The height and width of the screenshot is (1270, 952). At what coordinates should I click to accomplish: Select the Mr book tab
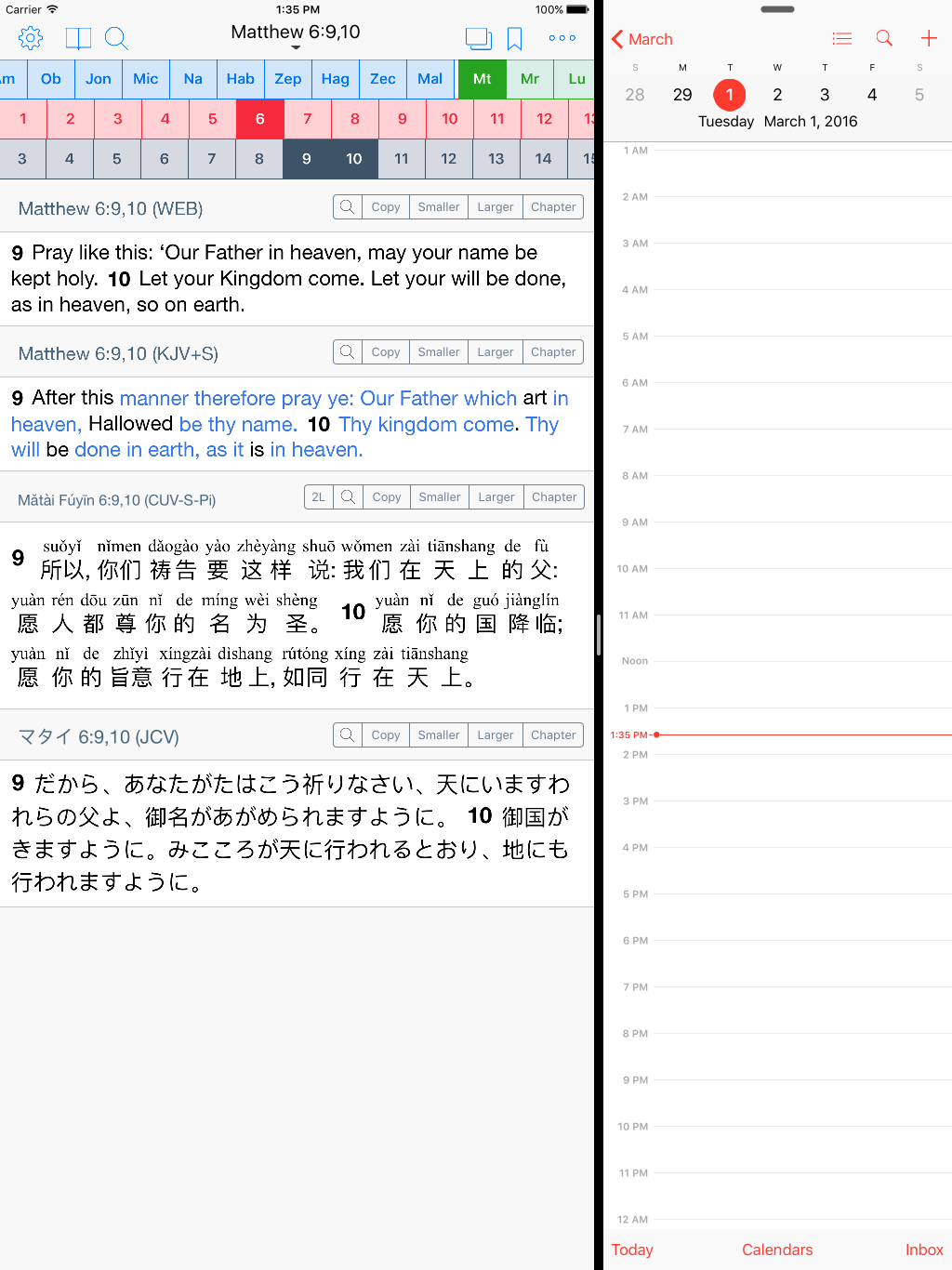530,79
